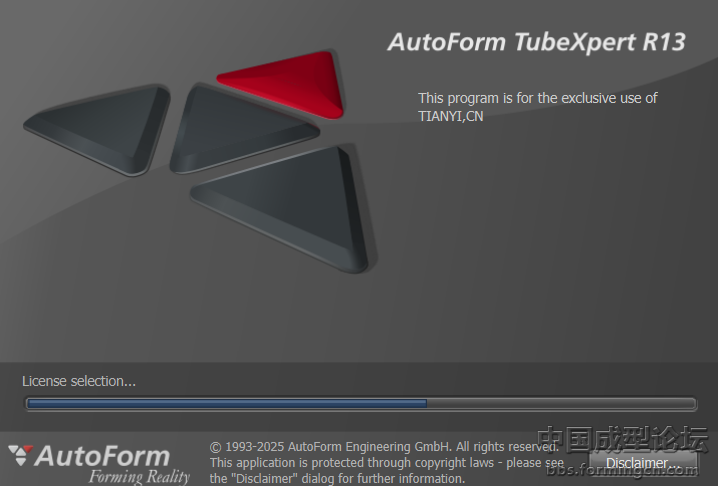This screenshot has height=486, width=718.
Task: Click the filled blue part of the progress bar
Action: click(226, 404)
